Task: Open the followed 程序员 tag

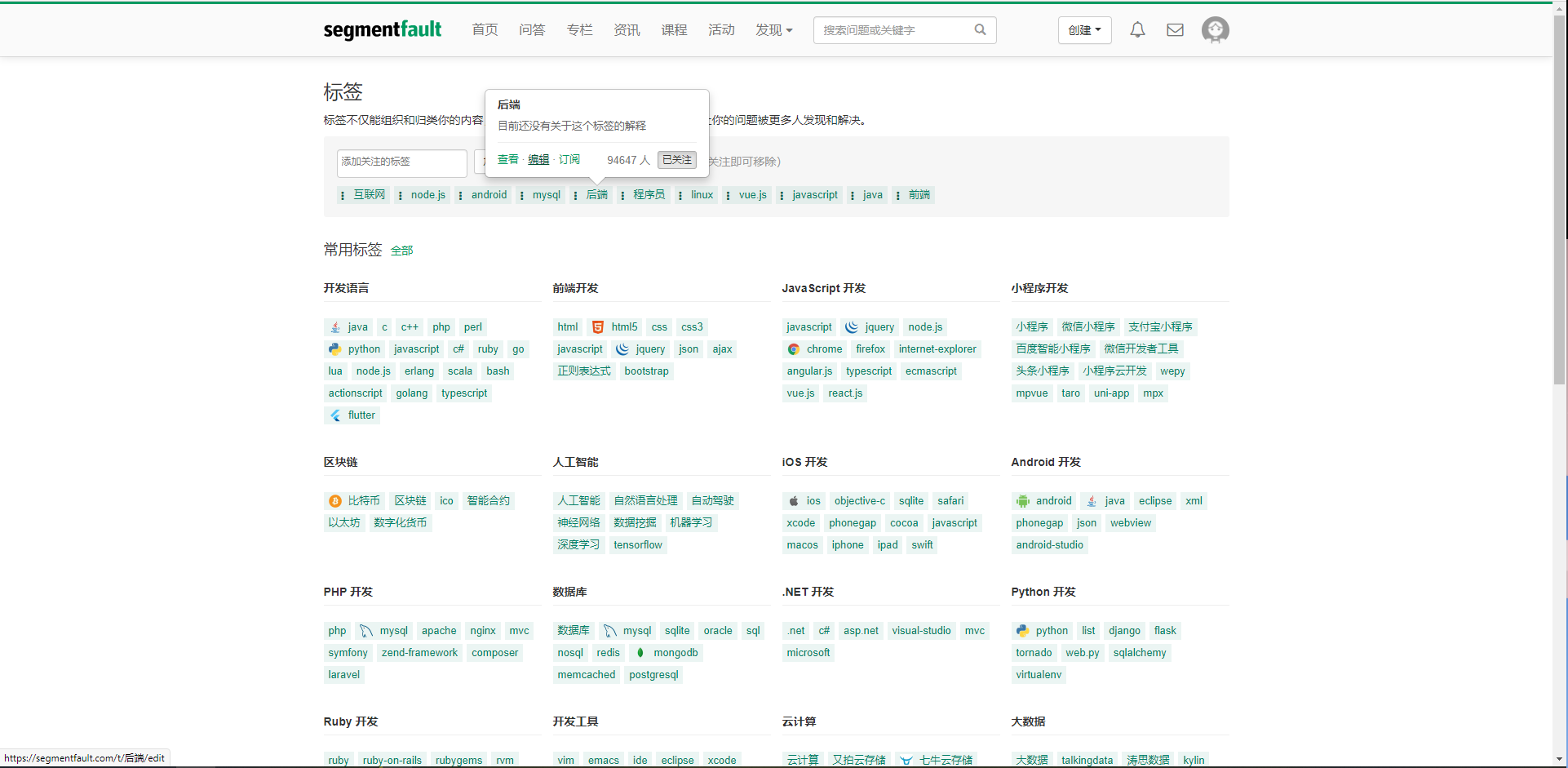Action: [x=649, y=195]
